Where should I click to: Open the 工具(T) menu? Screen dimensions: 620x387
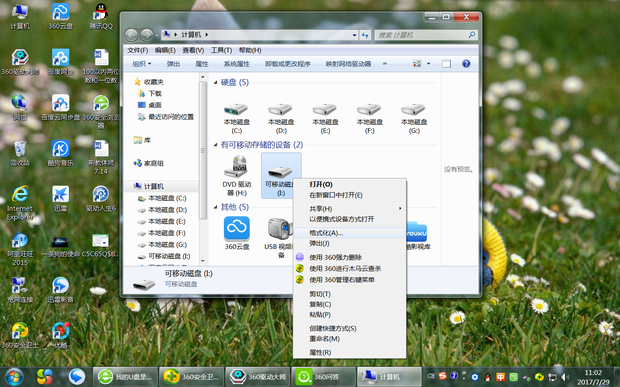point(221,50)
